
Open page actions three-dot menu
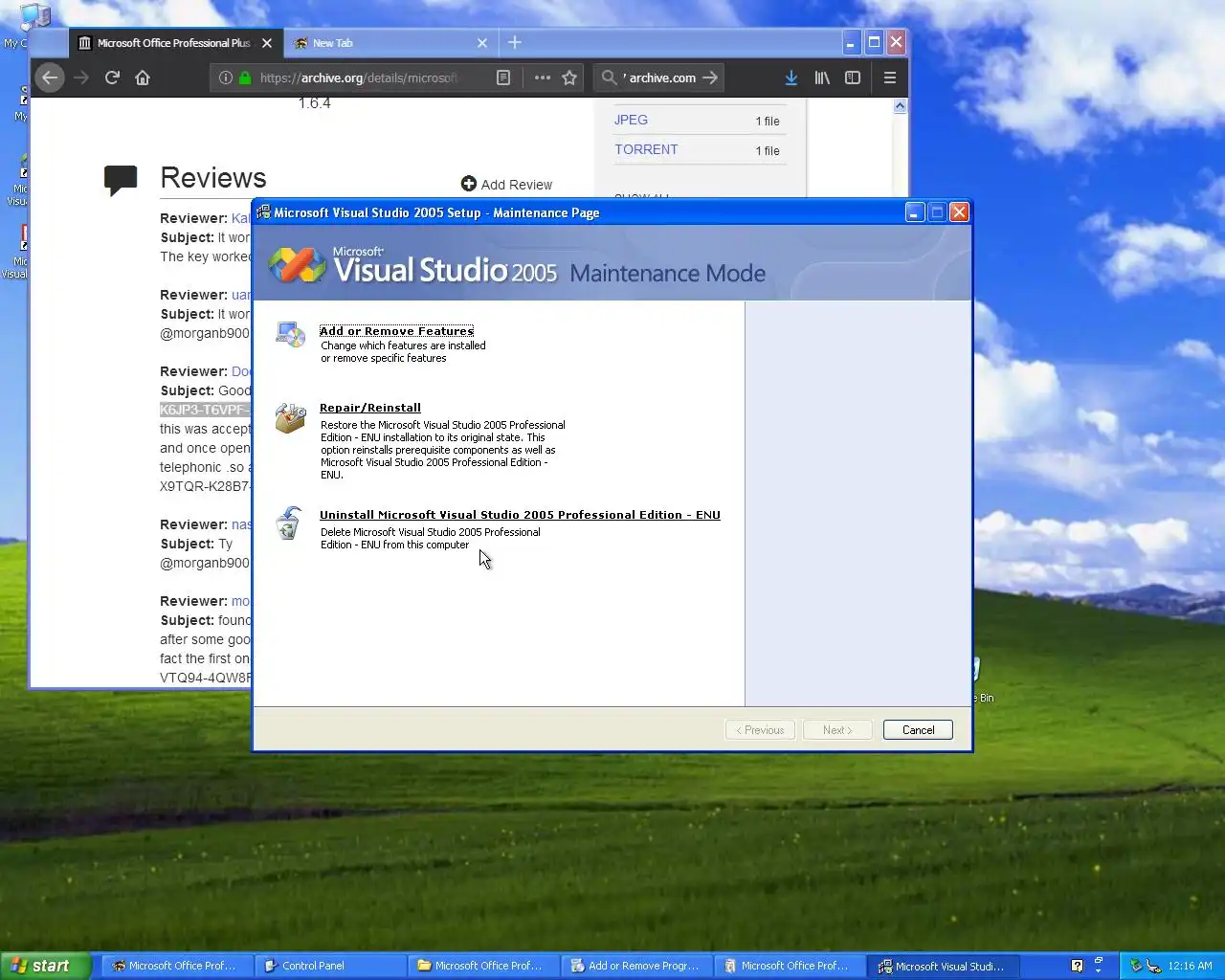(x=543, y=78)
